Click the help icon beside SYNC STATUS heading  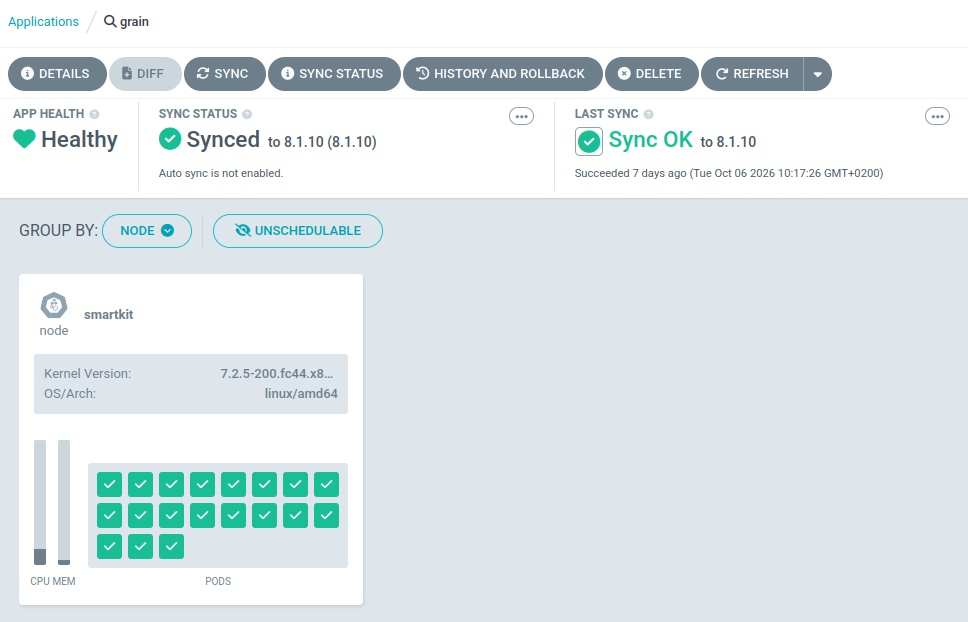tap(247, 114)
